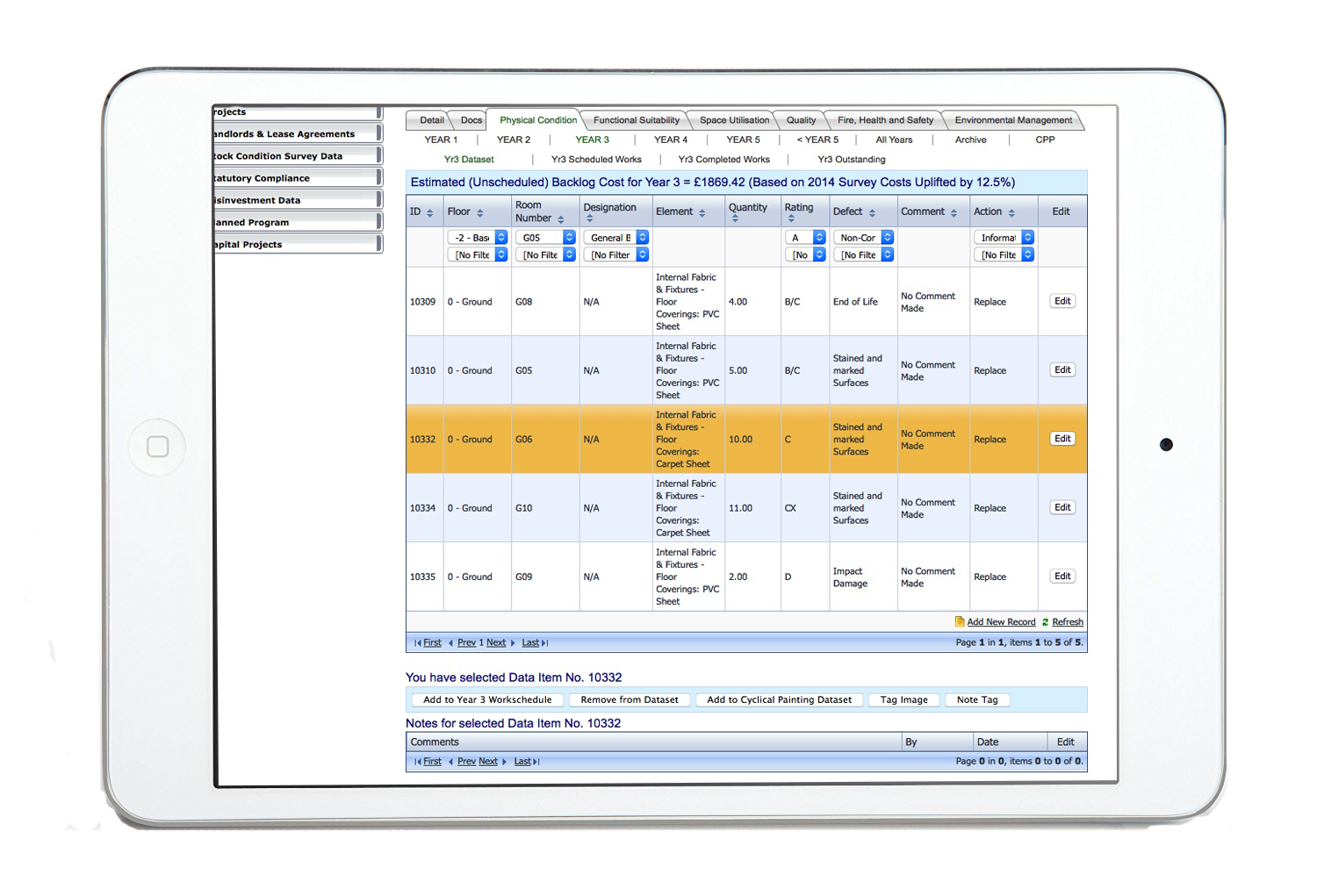Image resolution: width=1317 pixels, height=896 pixels.
Task: Switch to the Detail tab
Action: (x=431, y=120)
